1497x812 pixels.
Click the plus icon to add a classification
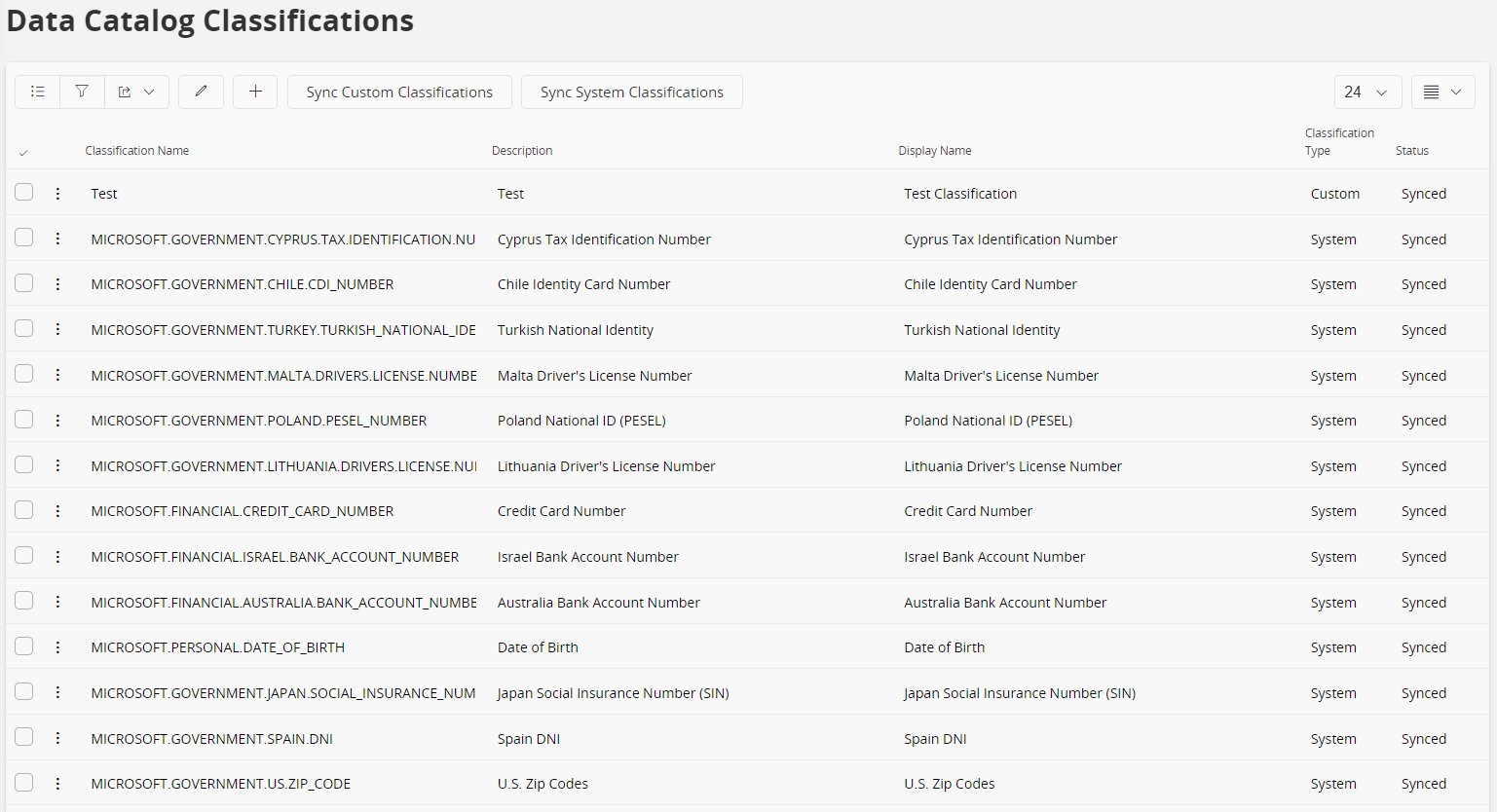click(254, 92)
